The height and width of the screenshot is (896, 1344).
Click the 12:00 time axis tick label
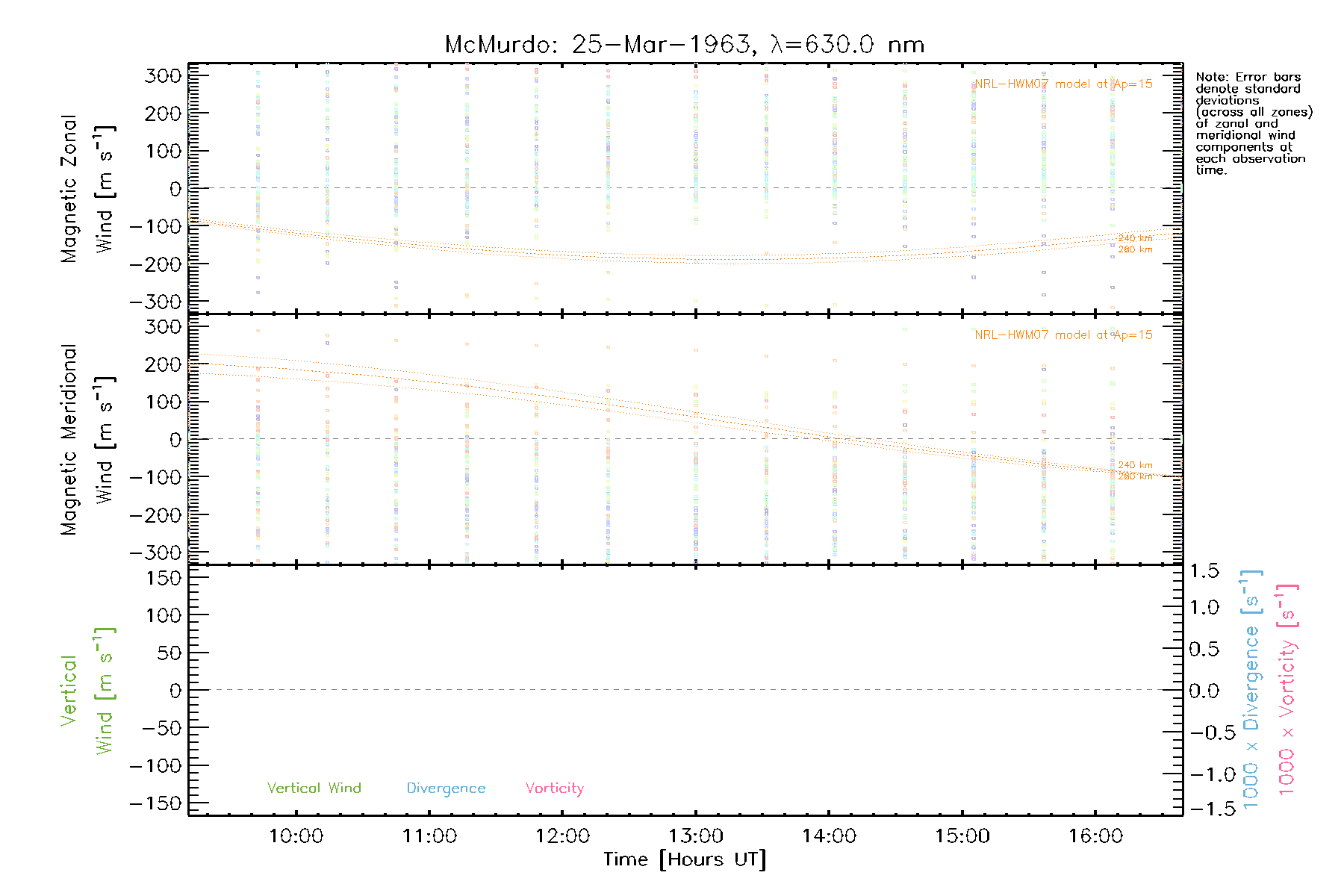coord(562,836)
